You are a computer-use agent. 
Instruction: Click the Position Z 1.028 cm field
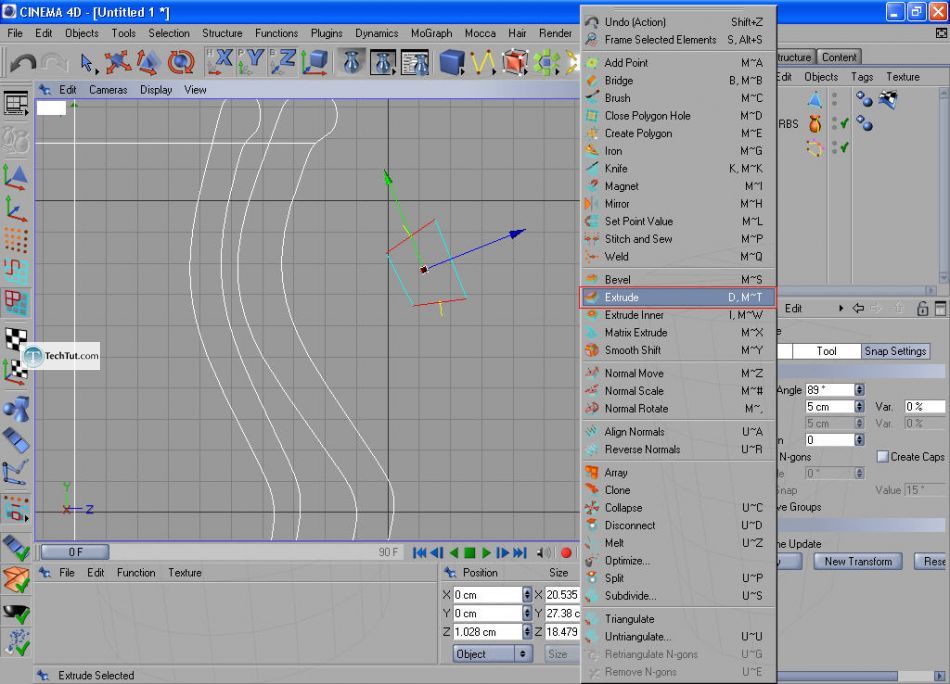(487, 632)
